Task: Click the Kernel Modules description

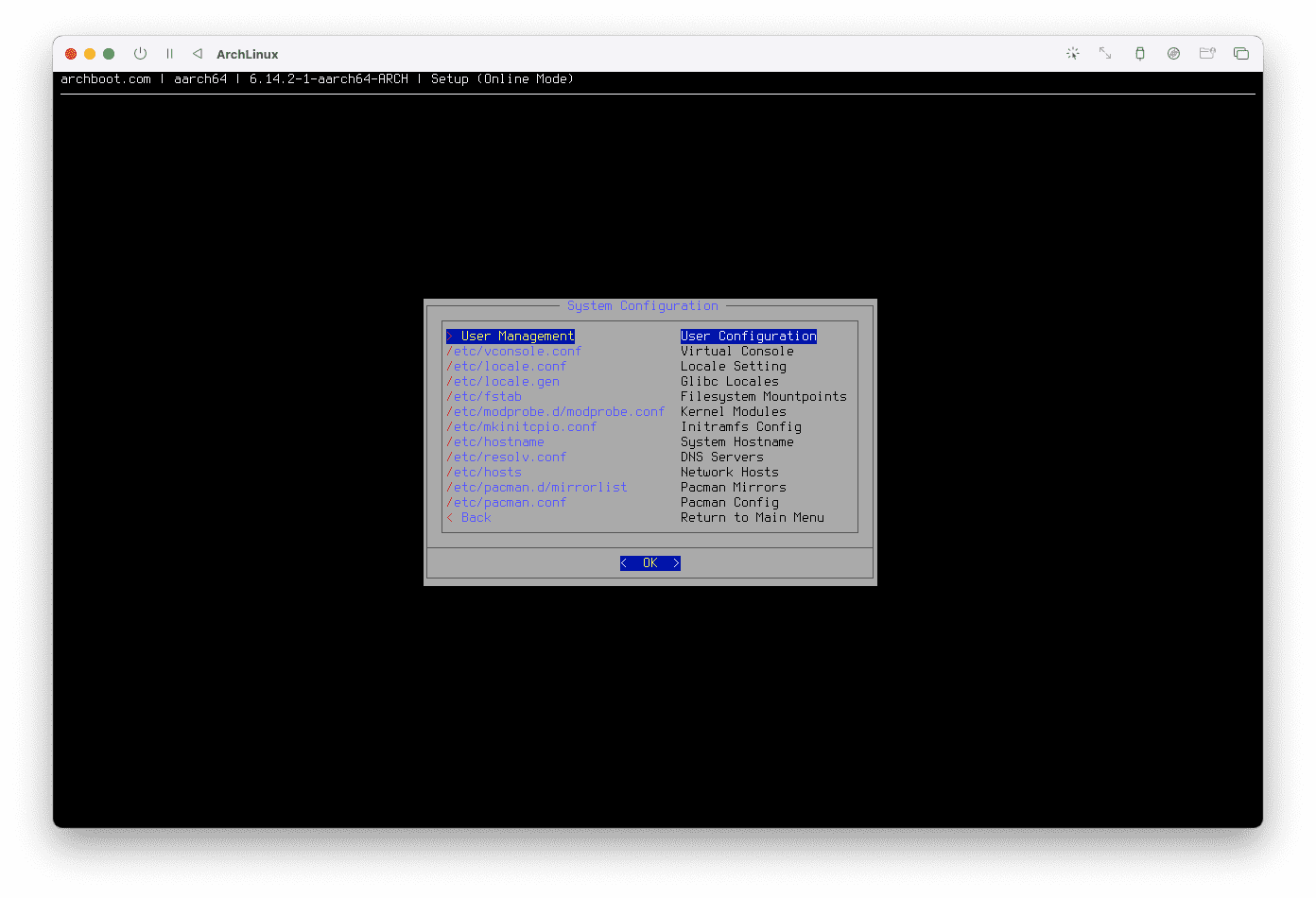Action: (734, 412)
